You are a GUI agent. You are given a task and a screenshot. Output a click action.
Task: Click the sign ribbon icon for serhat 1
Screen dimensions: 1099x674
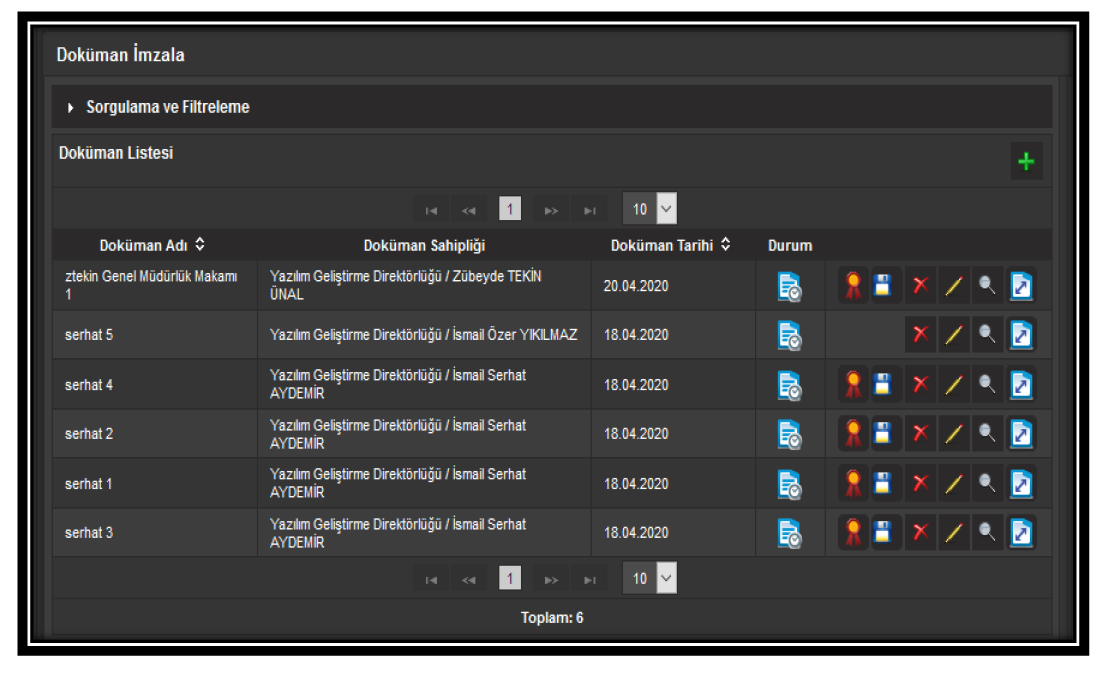coord(853,484)
